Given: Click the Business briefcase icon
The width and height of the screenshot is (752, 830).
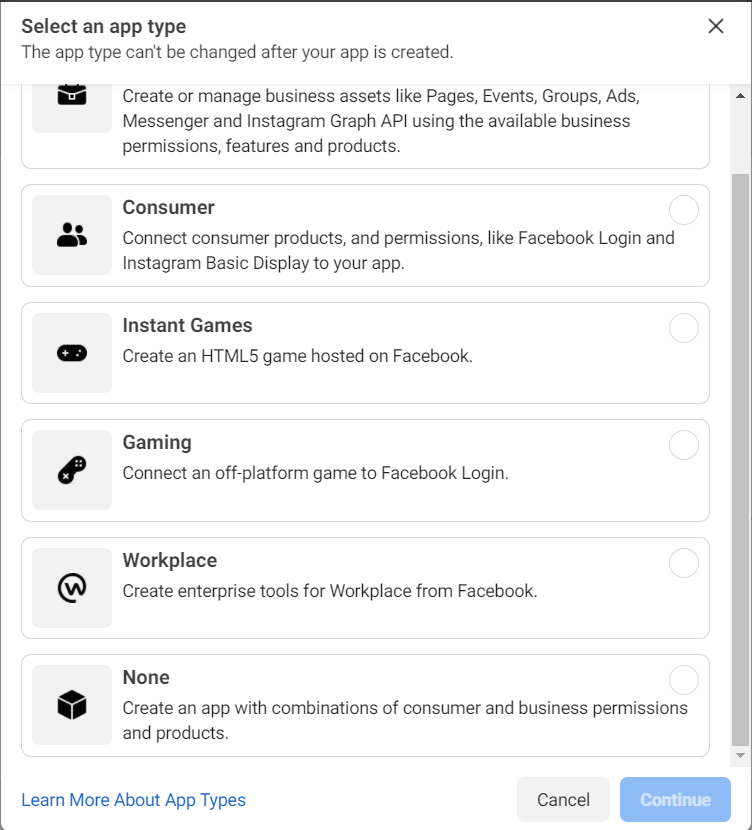Looking at the screenshot, I should click(71, 100).
